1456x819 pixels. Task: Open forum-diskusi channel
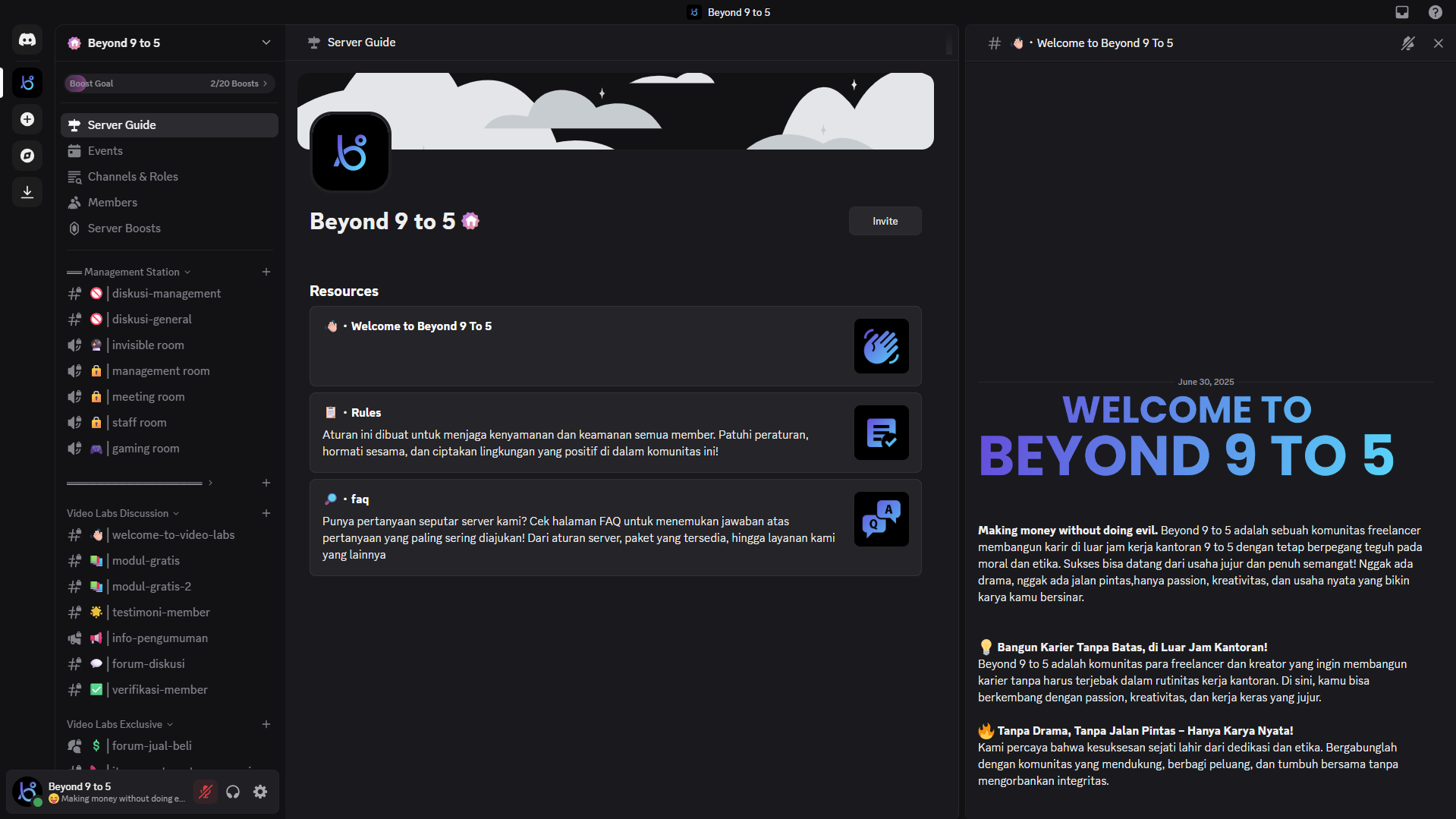tap(169, 664)
